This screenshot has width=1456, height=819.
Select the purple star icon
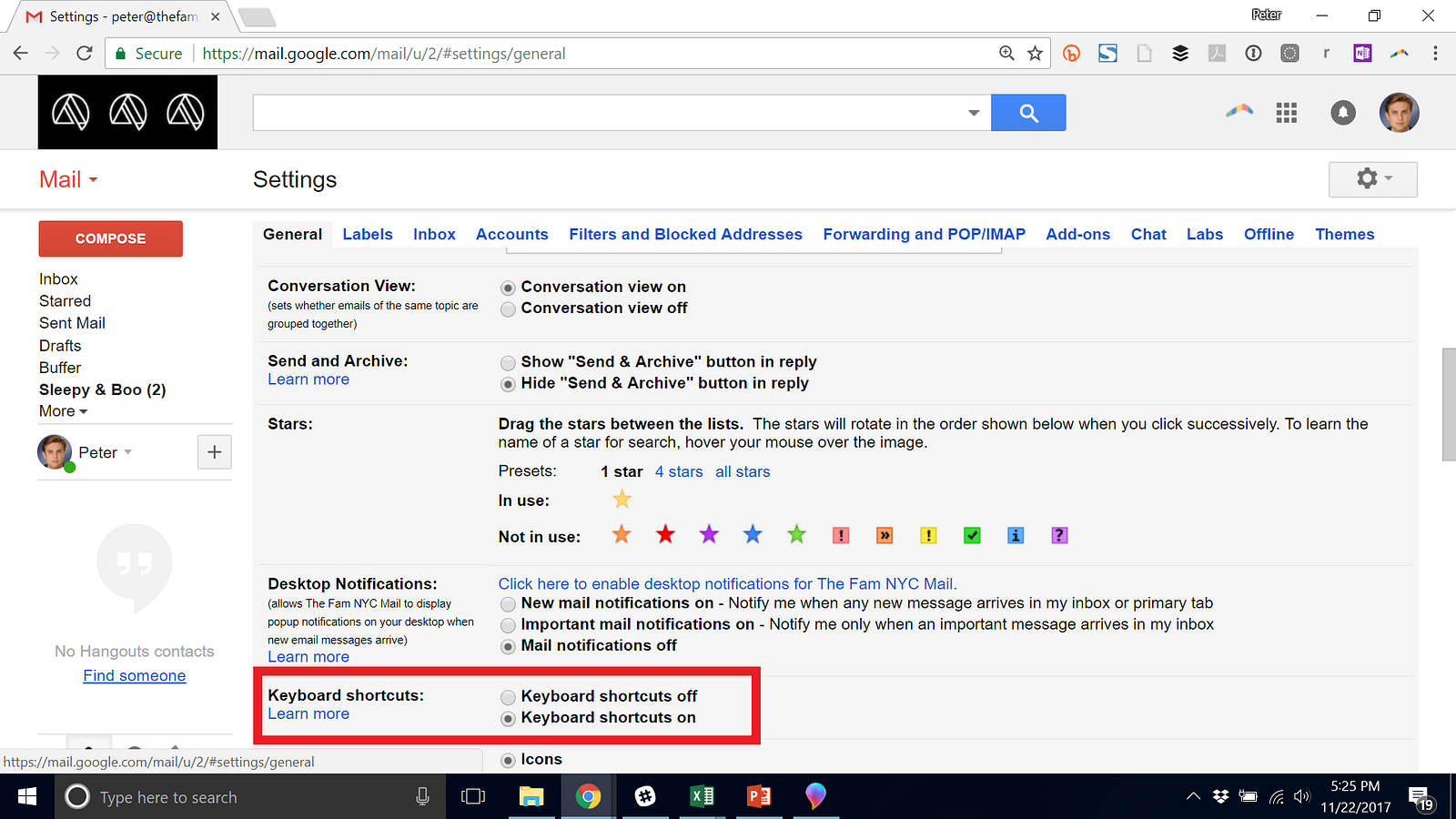pyautogui.click(x=709, y=534)
